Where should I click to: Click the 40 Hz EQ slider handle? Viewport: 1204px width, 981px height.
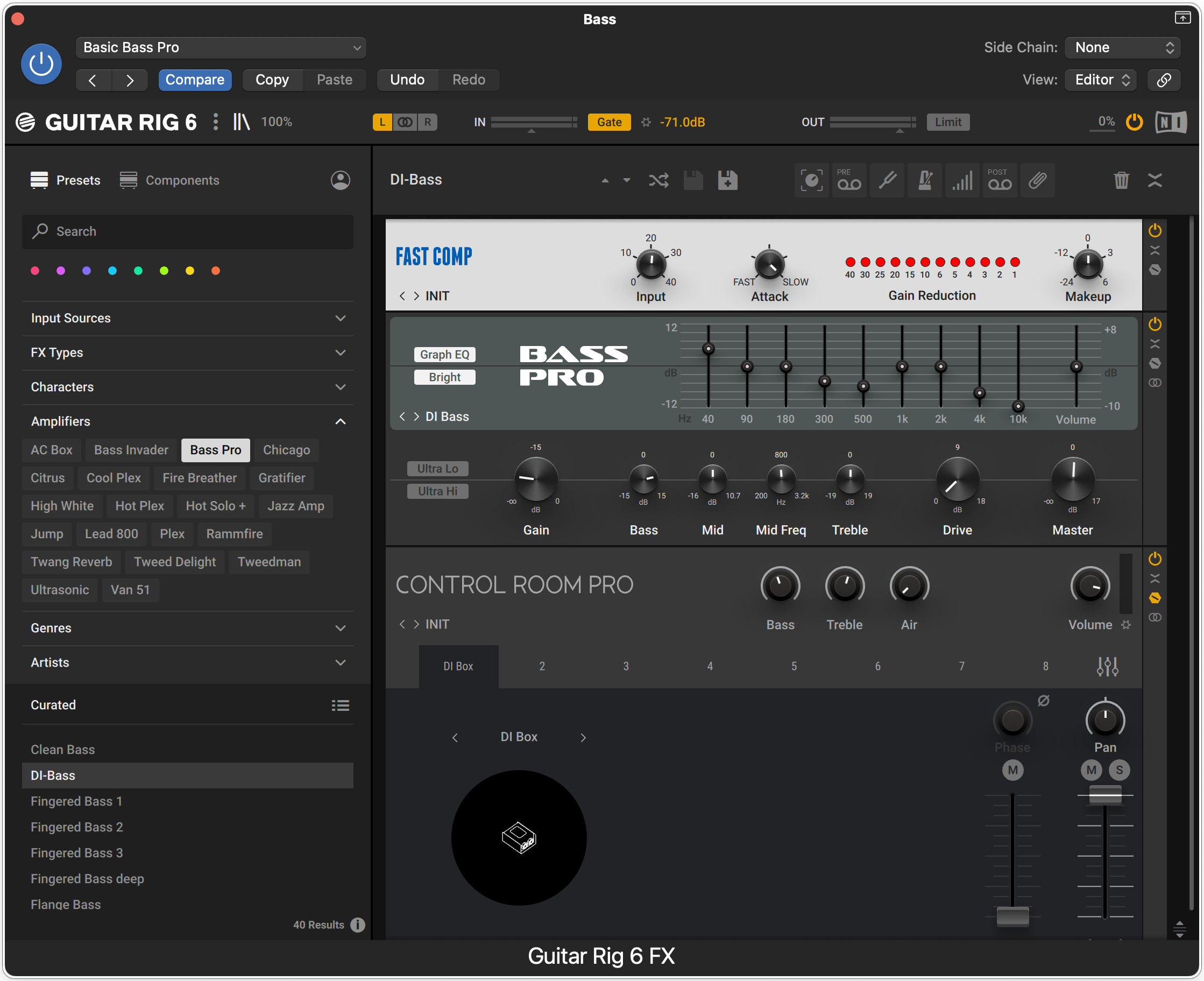click(x=708, y=349)
